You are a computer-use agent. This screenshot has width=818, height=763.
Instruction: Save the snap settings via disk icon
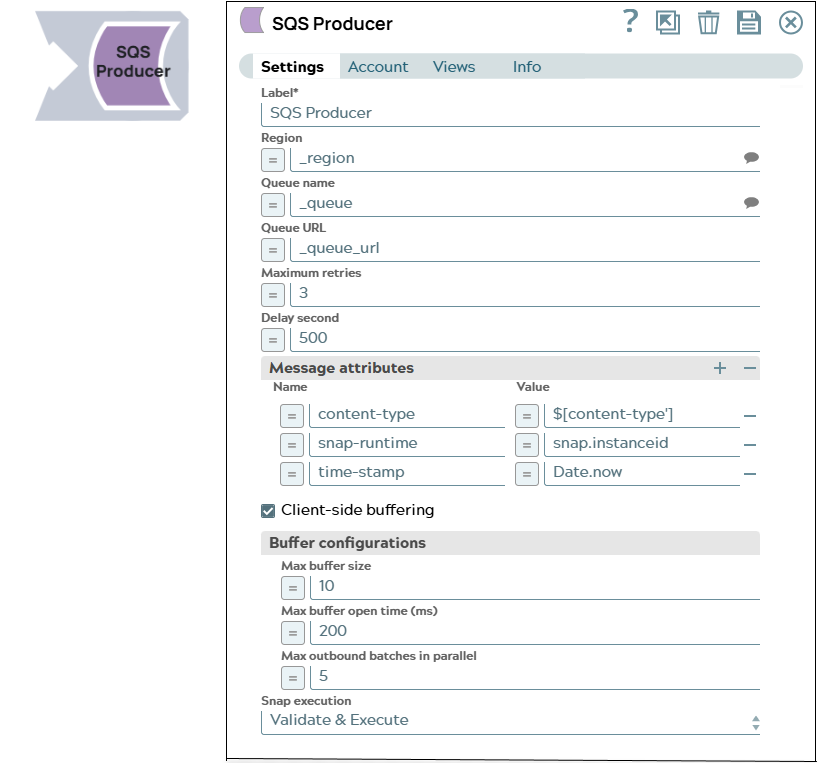[x=749, y=22]
